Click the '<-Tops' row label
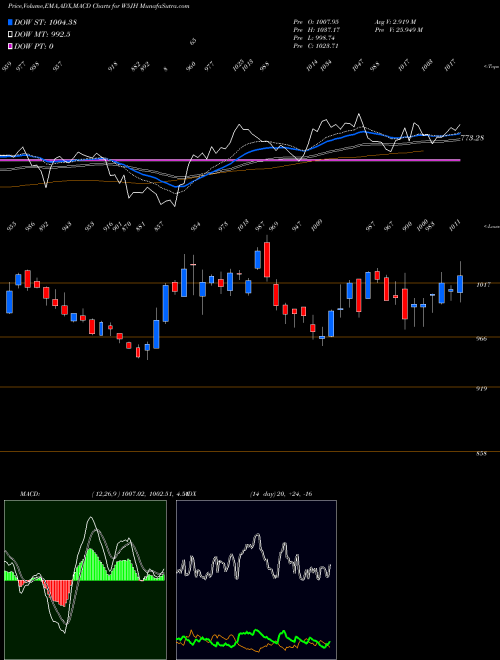 click(x=491, y=67)
